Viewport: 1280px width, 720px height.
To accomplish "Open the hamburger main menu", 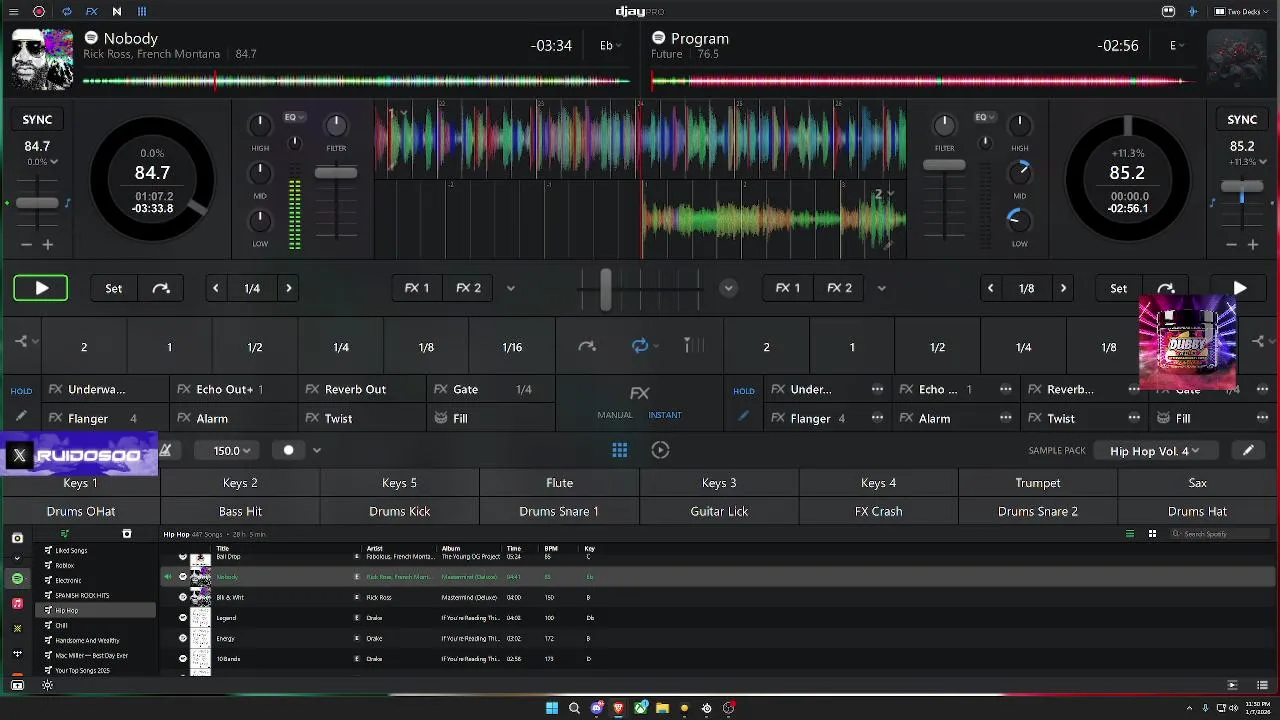I will coord(13,12).
